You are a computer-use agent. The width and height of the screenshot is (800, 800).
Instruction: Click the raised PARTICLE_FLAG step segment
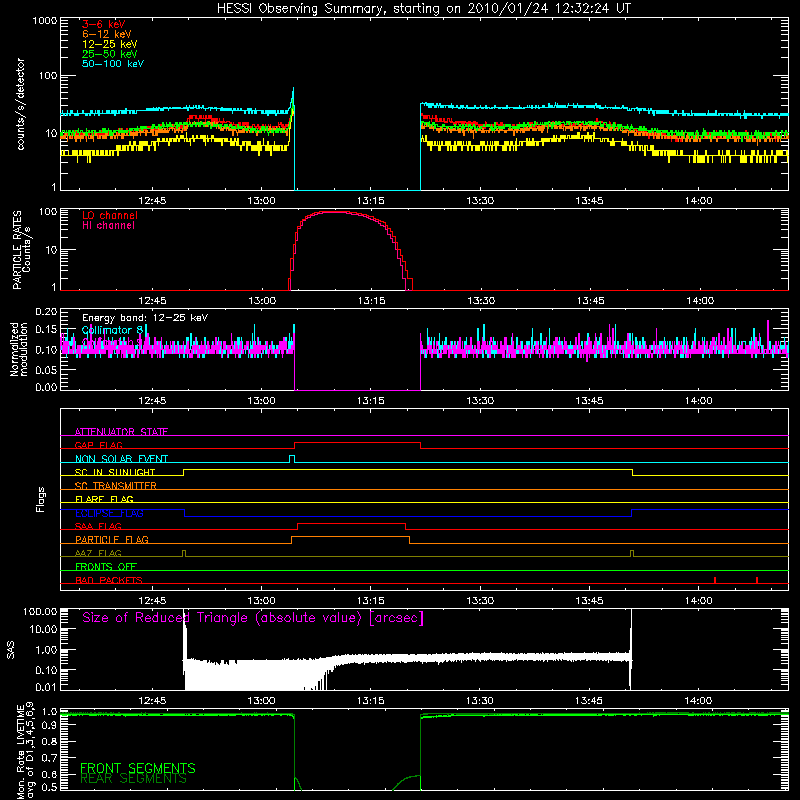pos(351,537)
